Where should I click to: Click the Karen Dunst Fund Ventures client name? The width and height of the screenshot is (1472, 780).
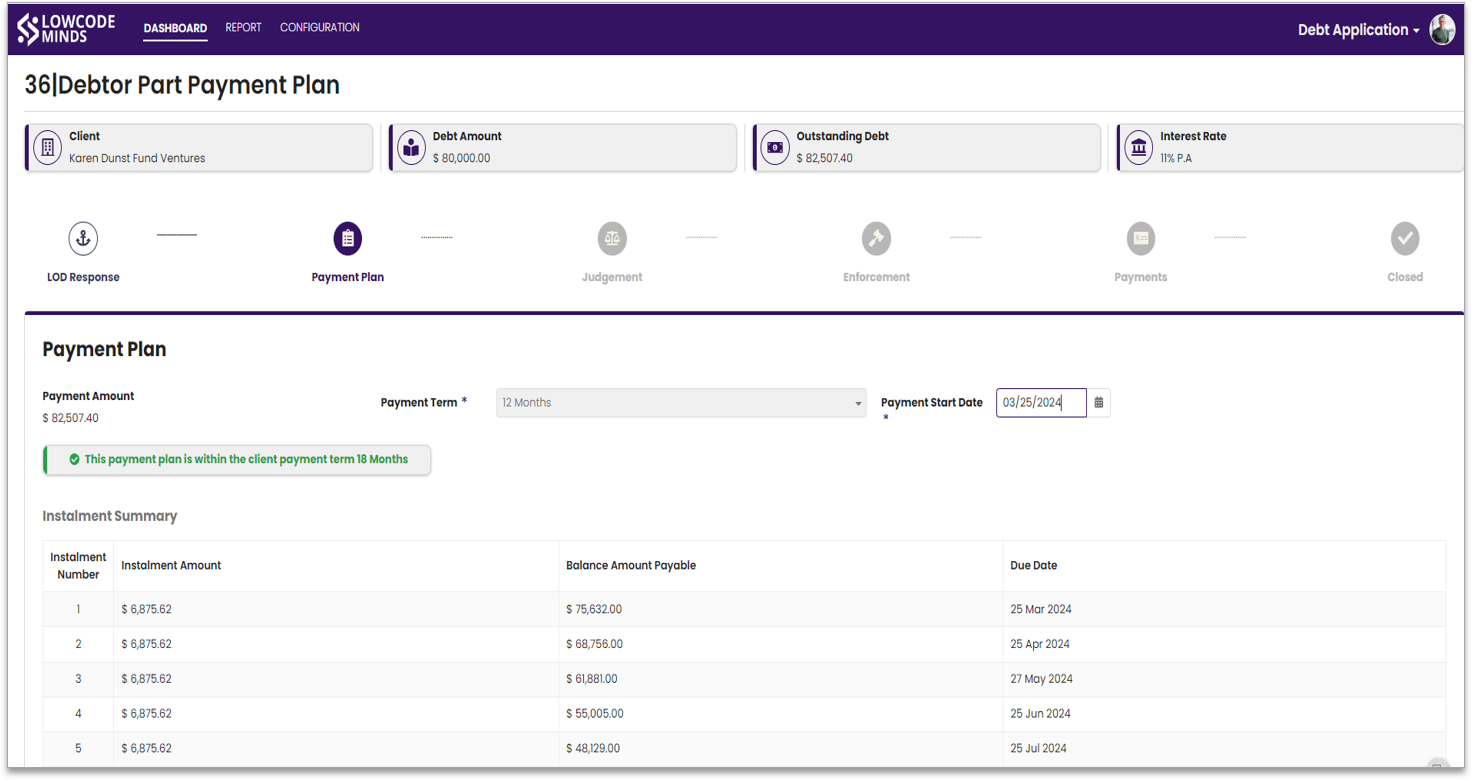(137, 158)
